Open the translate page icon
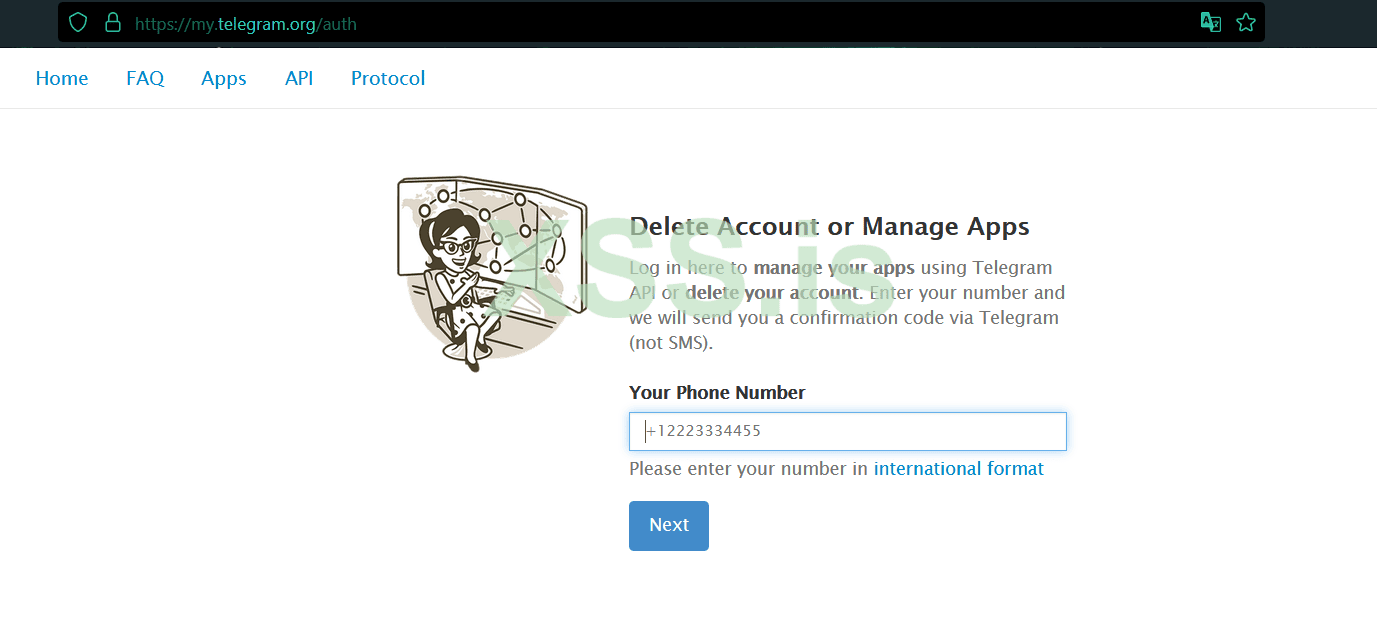1377x644 pixels. (x=1211, y=22)
